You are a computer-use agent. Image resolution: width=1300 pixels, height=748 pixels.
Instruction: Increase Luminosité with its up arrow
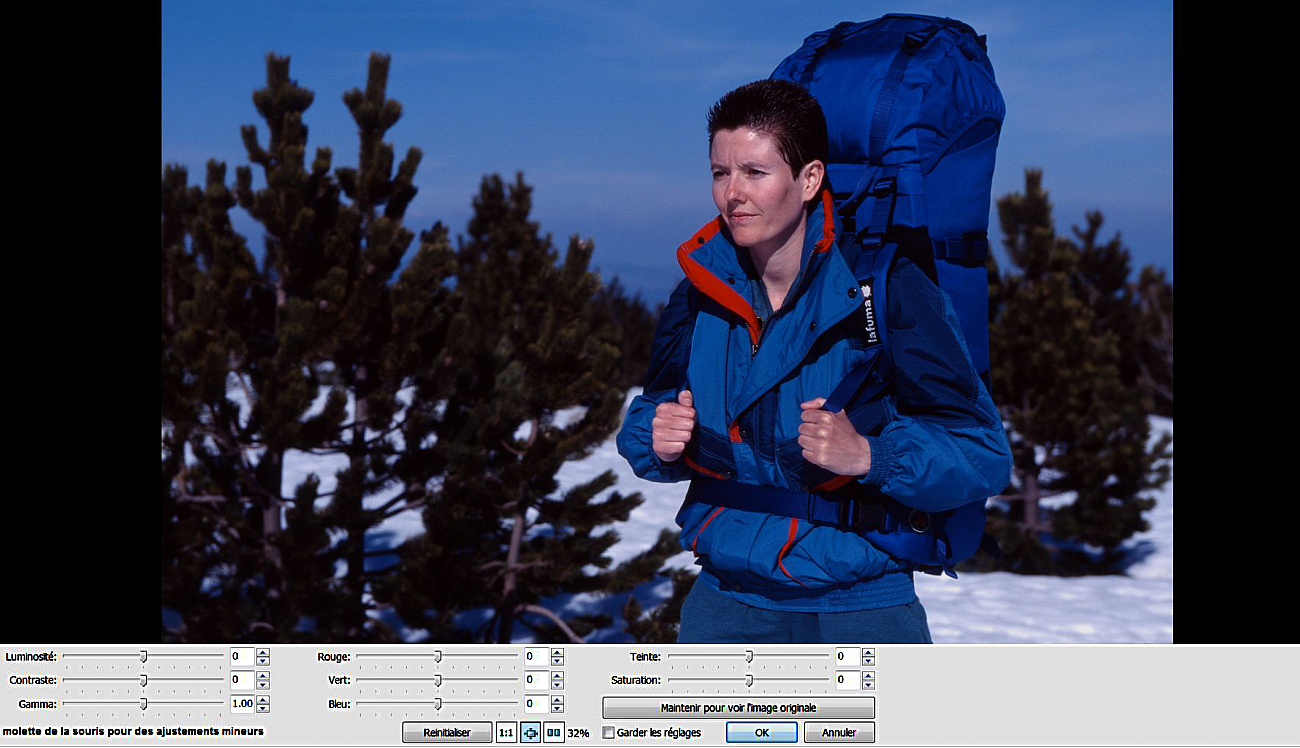pyautogui.click(x=263, y=653)
